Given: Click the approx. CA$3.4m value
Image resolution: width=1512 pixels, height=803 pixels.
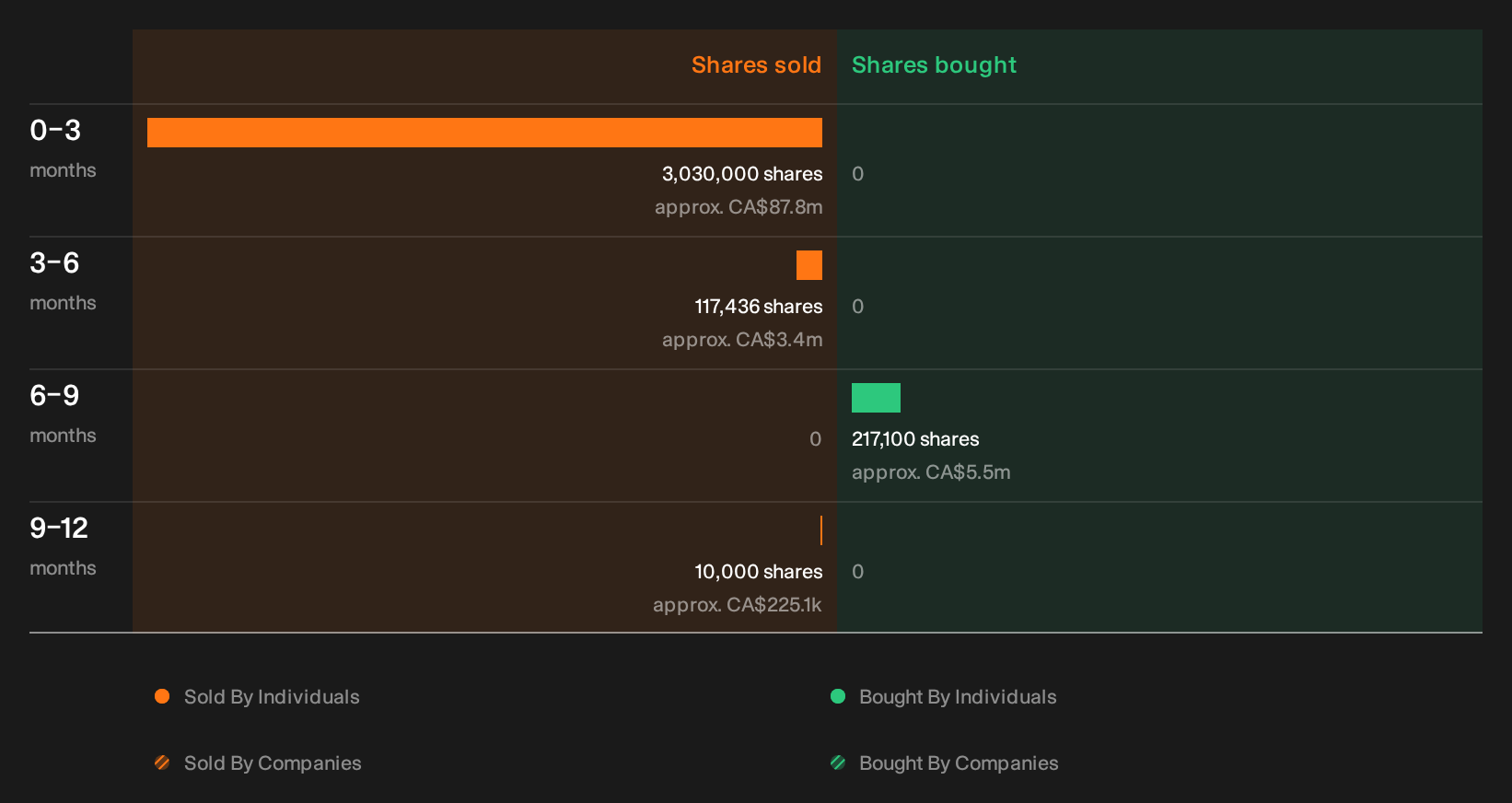Looking at the screenshot, I should [x=742, y=340].
